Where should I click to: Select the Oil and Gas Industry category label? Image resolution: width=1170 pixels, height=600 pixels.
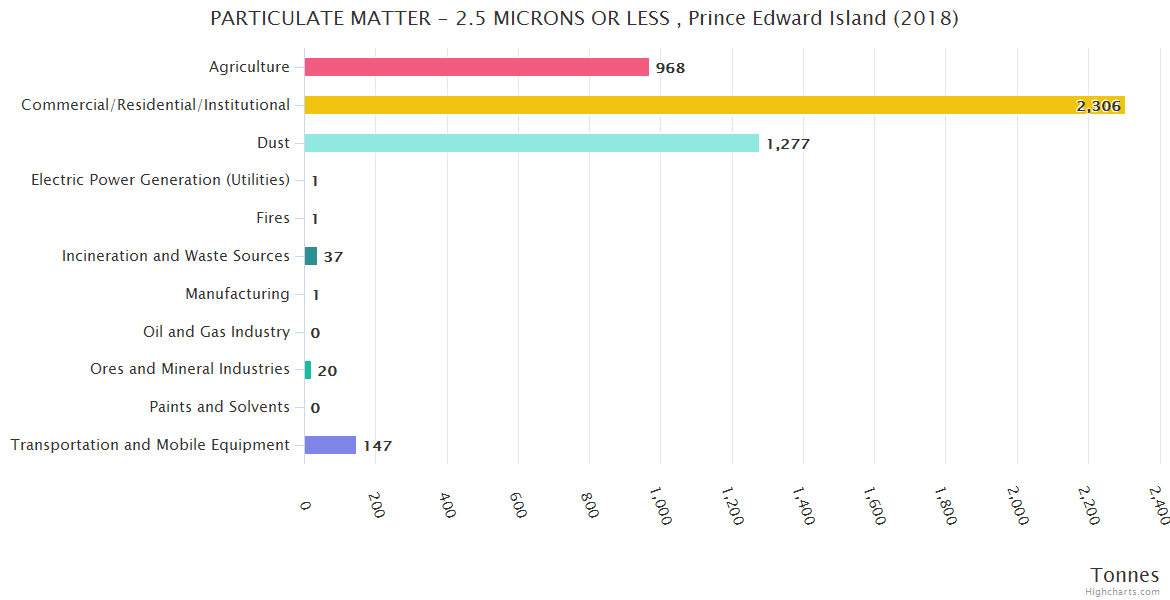pyautogui.click(x=216, y=332)
